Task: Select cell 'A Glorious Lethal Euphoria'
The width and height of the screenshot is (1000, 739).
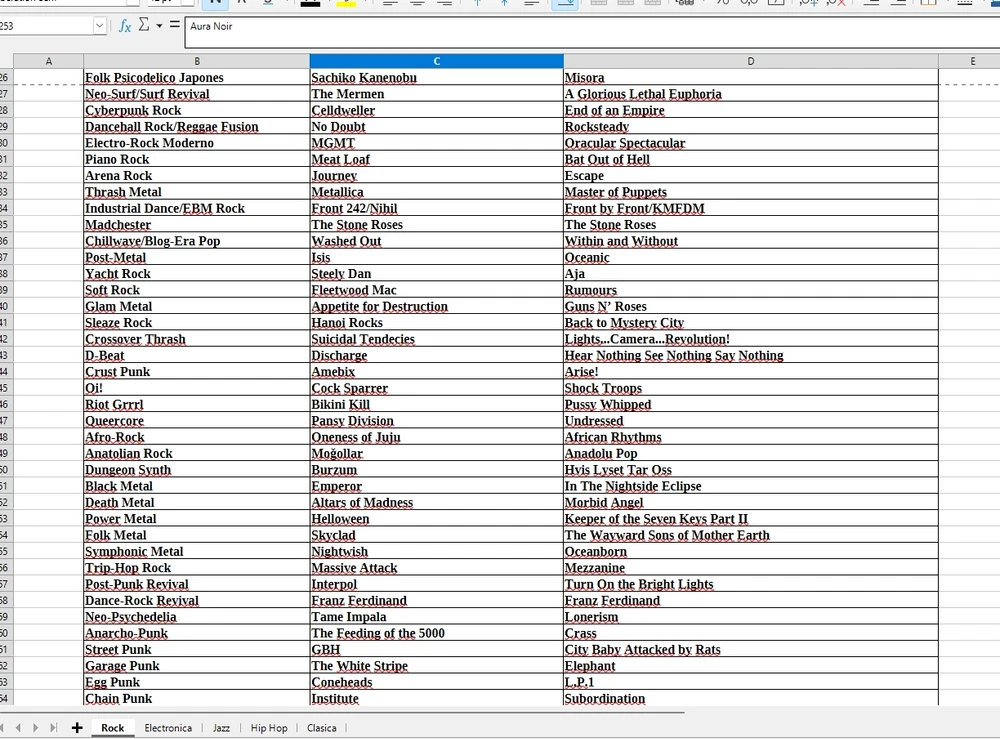Action: (751, 94)
